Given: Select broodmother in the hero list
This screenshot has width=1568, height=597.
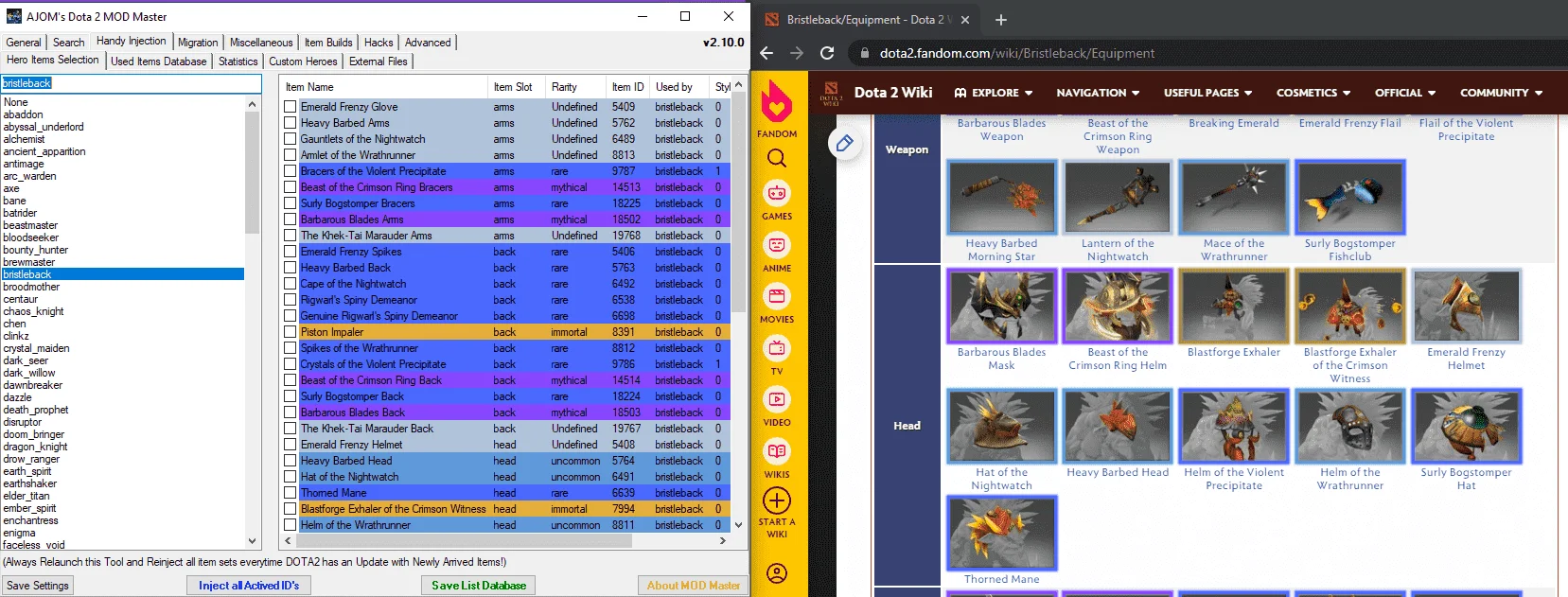Looking at the screenshot, I should tap(122, 287).
